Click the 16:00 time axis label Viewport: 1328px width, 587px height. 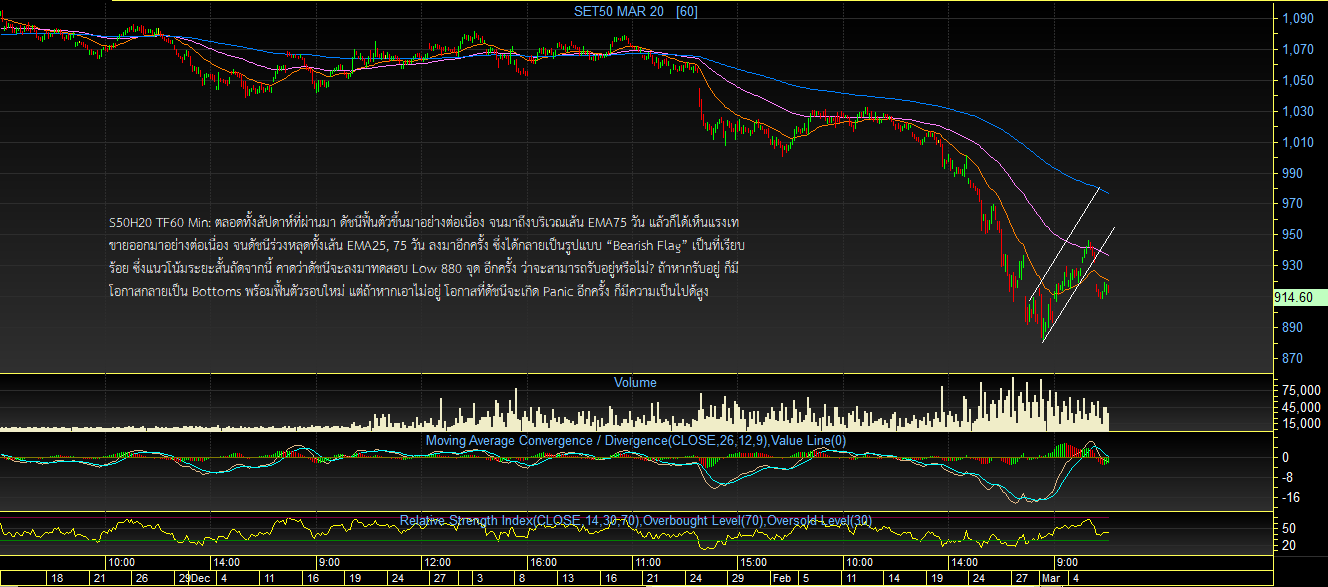coord(542,562)
